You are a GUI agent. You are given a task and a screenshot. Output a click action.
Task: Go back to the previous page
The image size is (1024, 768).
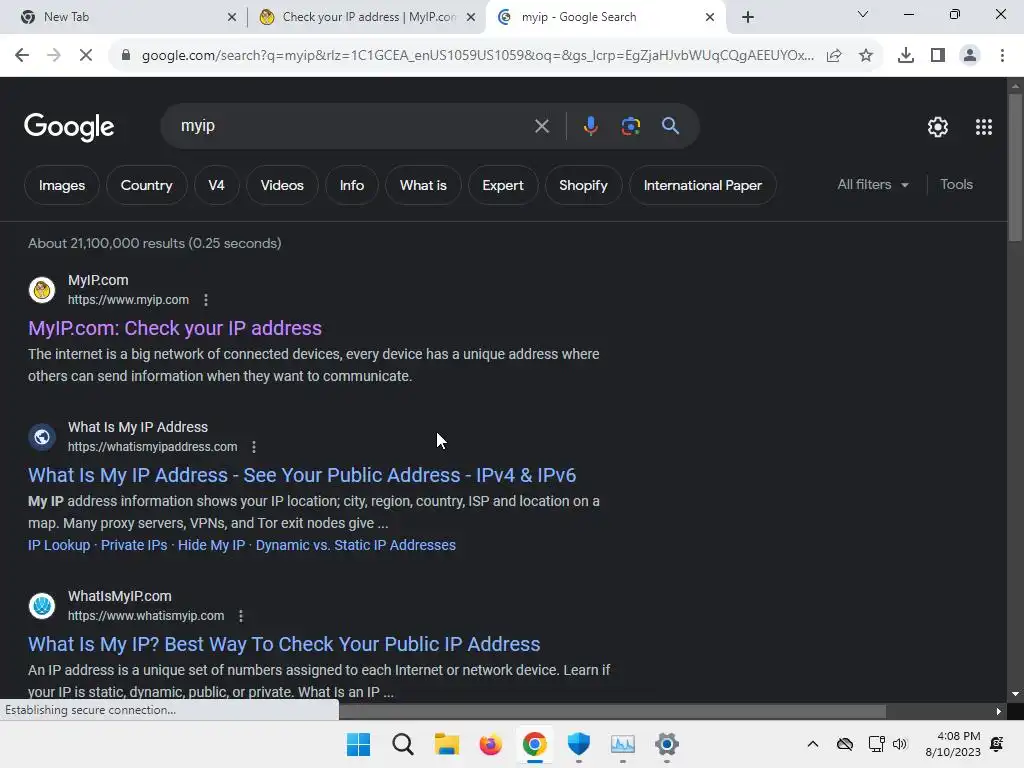22,56
